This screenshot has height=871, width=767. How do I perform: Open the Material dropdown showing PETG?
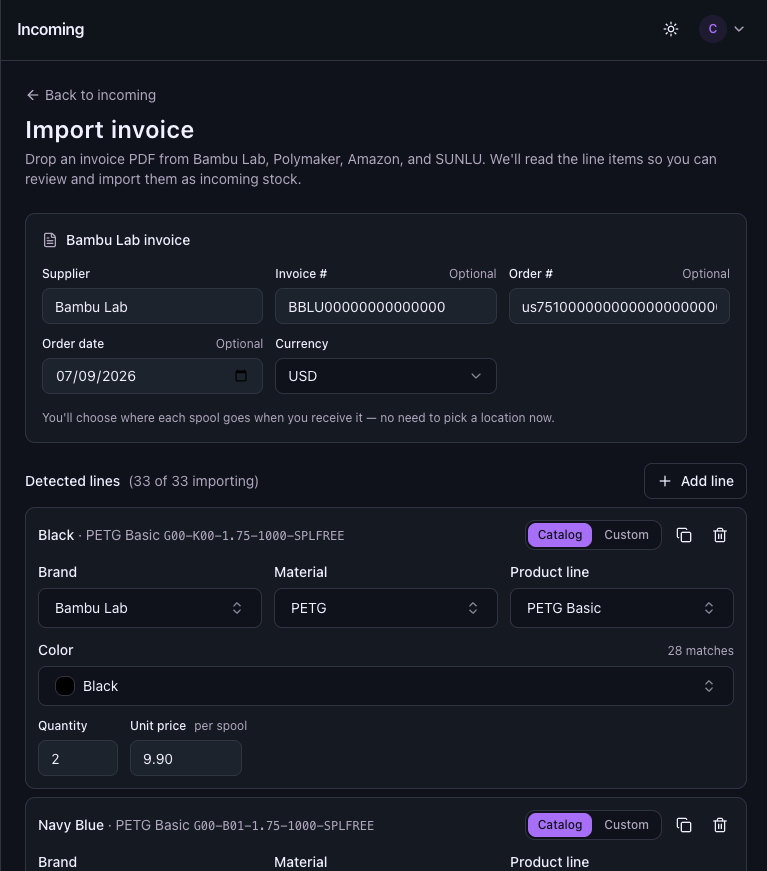[386, 608]
